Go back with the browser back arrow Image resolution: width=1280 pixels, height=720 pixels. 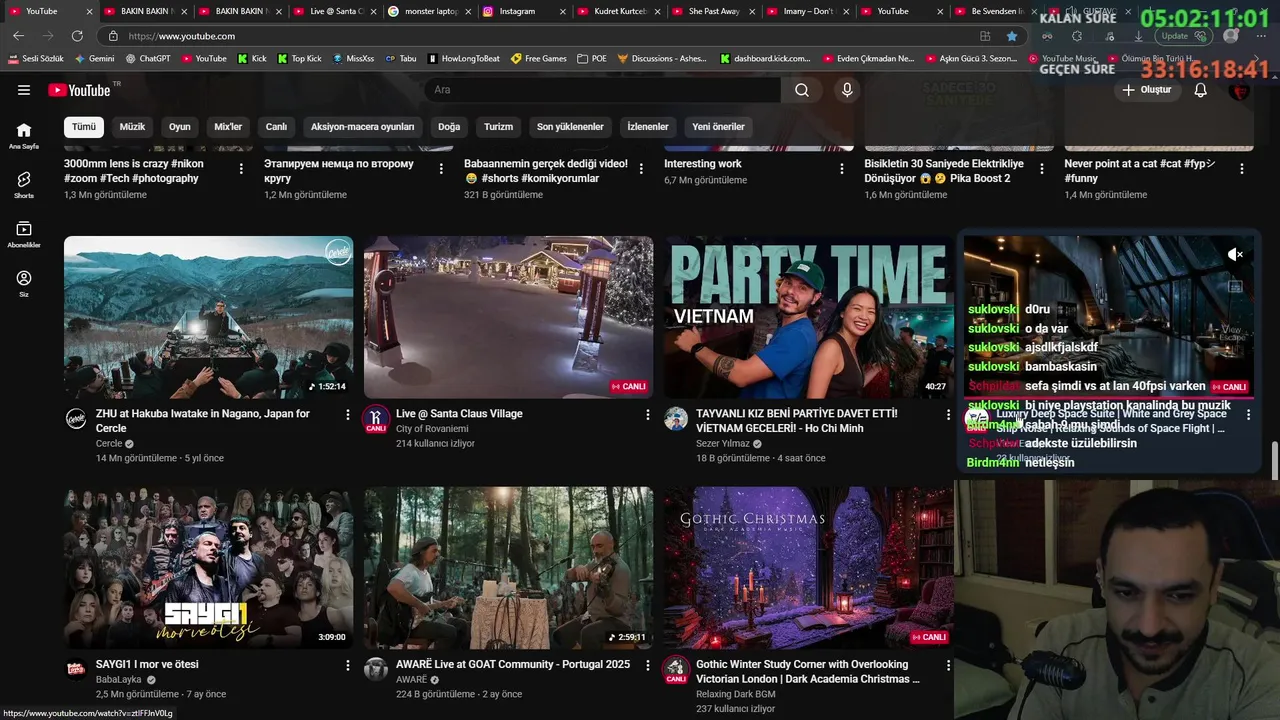[x=18, y=36]
